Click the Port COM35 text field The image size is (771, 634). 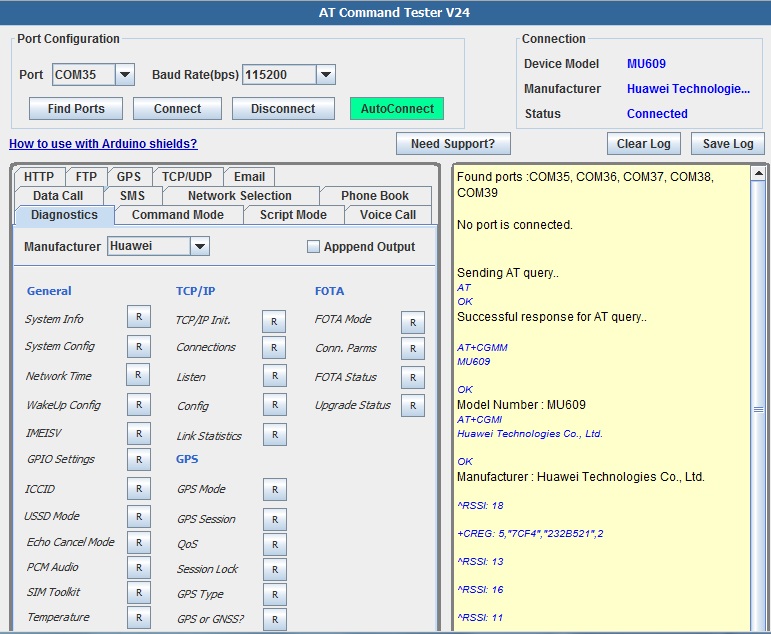(84, 75)
